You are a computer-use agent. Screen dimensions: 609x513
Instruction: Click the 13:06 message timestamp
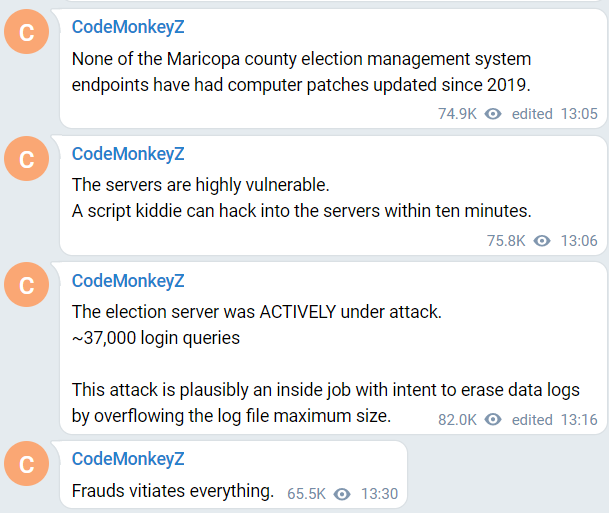tap(579, 241)
